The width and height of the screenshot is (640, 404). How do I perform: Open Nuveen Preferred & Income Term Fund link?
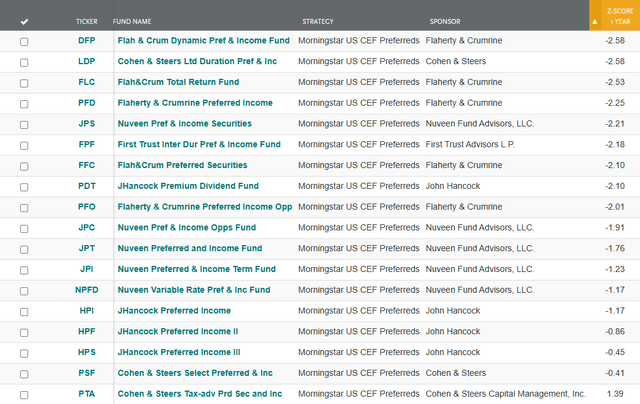[197, 269]
